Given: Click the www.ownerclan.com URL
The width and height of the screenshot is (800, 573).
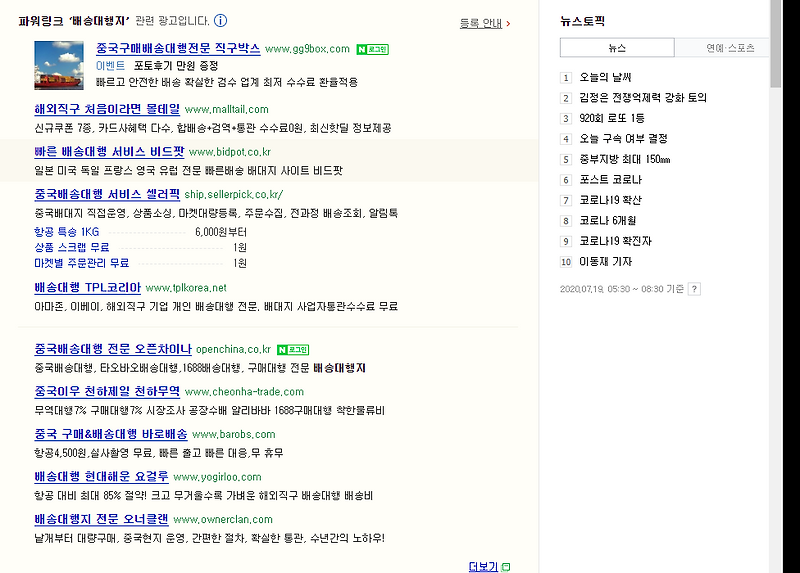Looking at the screenshot, I should tap(223, 519).
